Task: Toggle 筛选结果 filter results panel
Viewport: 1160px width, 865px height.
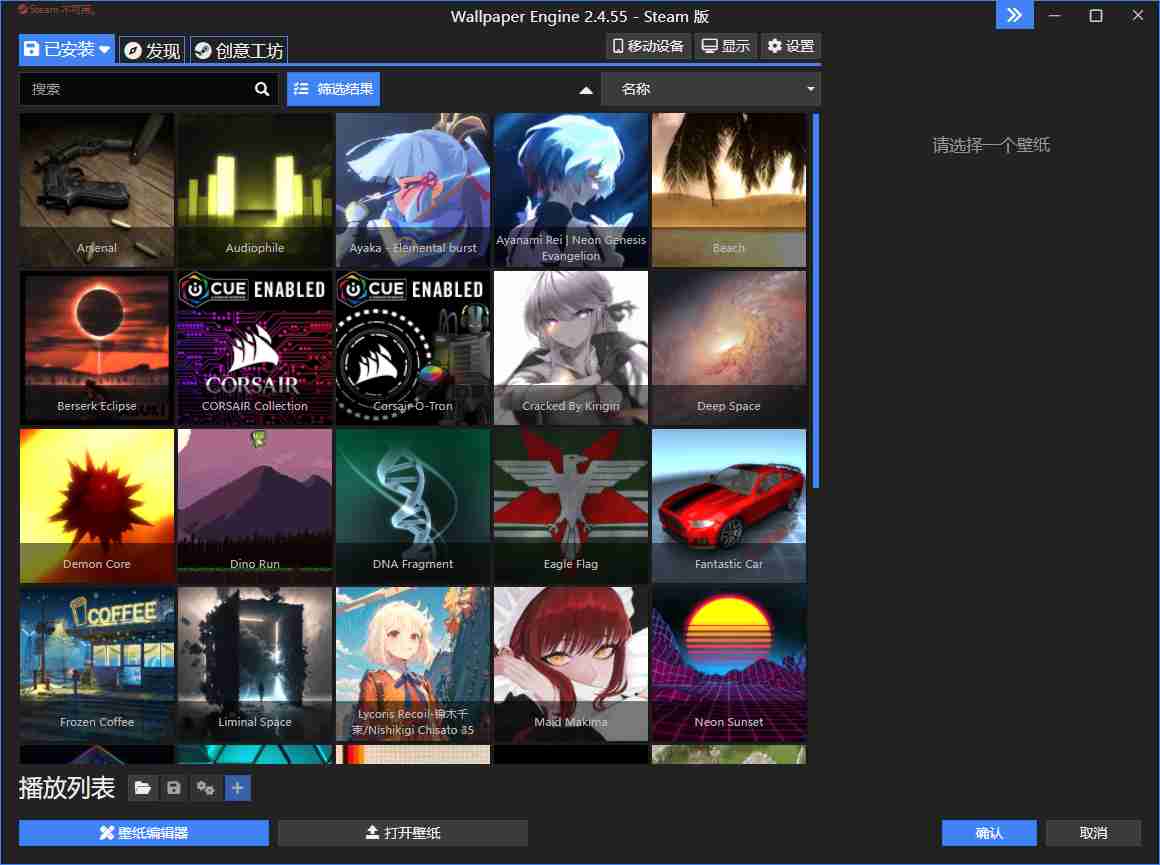Action: [x=333, y=89]
